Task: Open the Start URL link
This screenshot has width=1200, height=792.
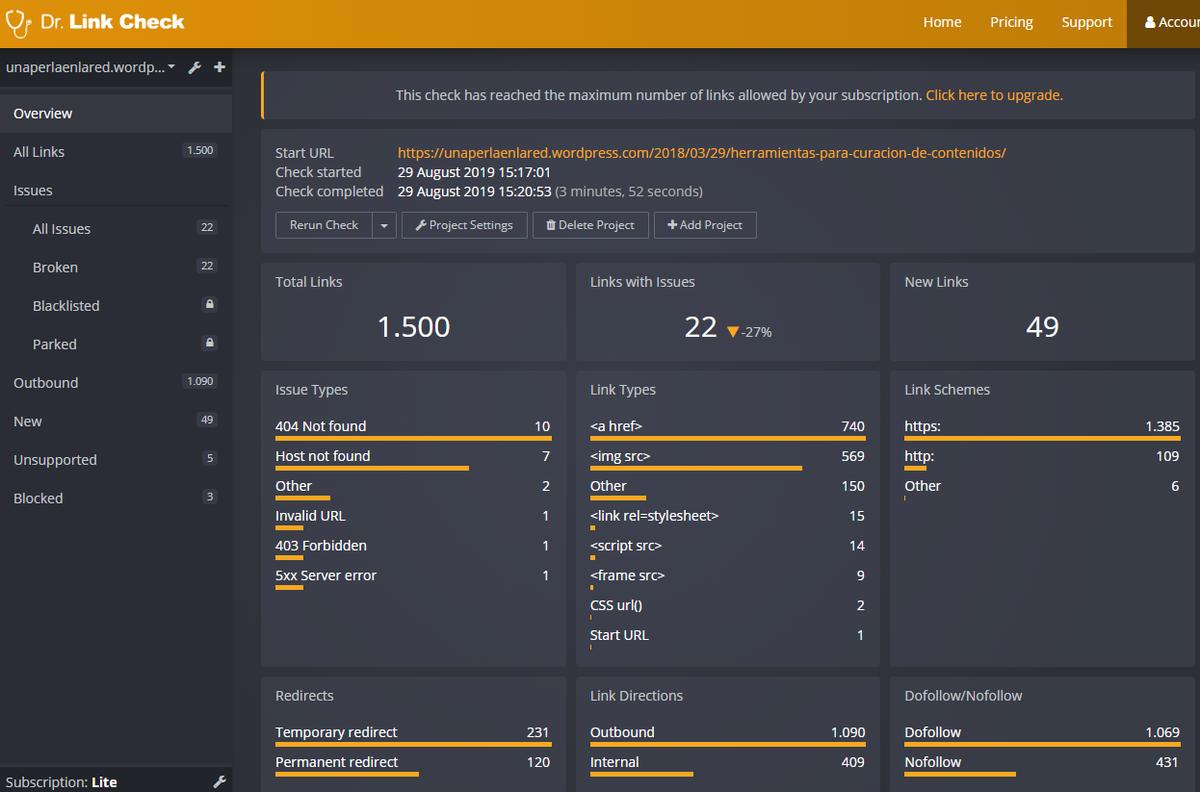Action: pyautogui.click(x=701, y=153)
